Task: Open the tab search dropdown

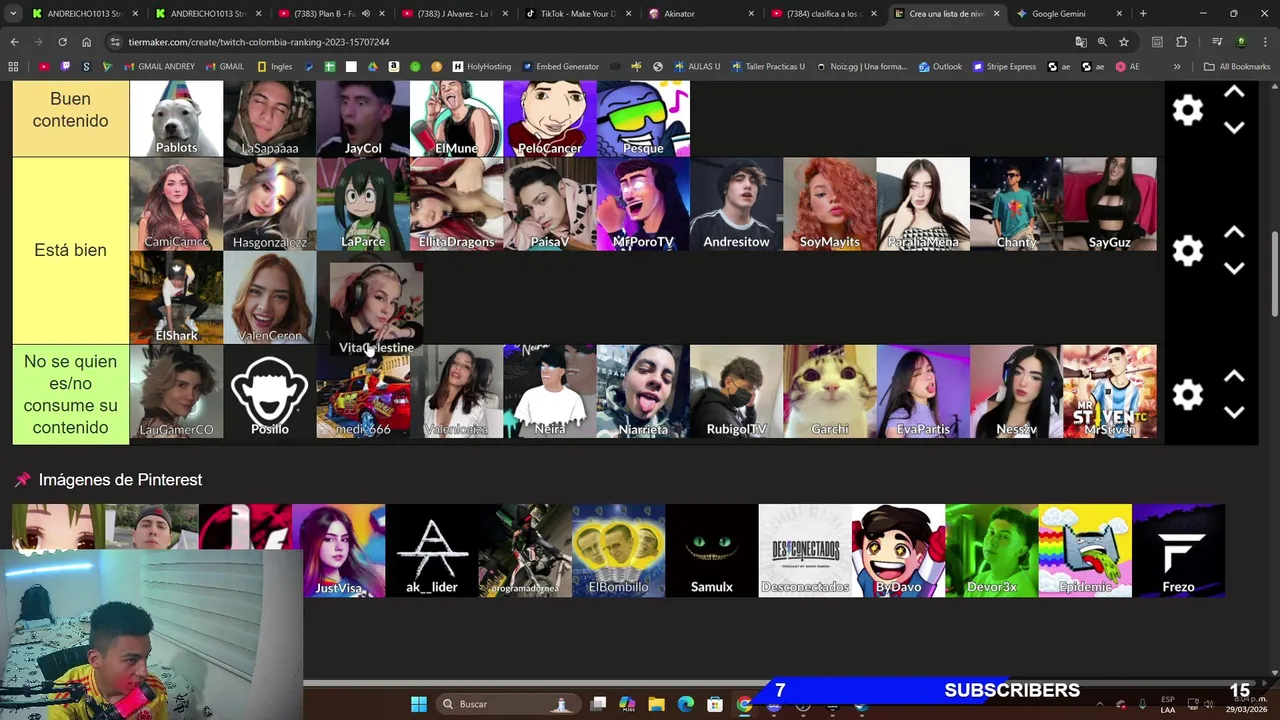Action: pyautogui.click(x=13, y=14)
